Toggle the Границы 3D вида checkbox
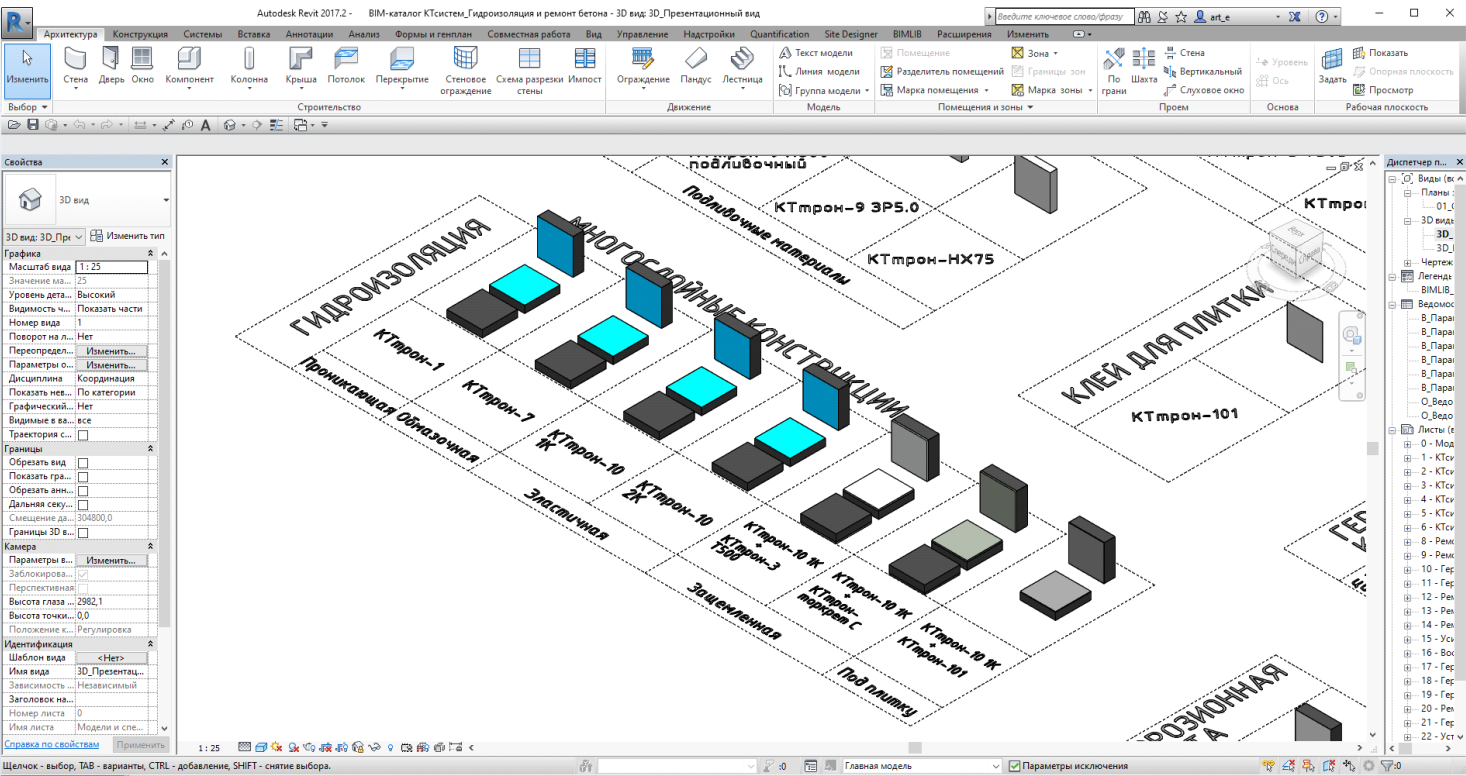1466x776 pixels. click(83, 533)
